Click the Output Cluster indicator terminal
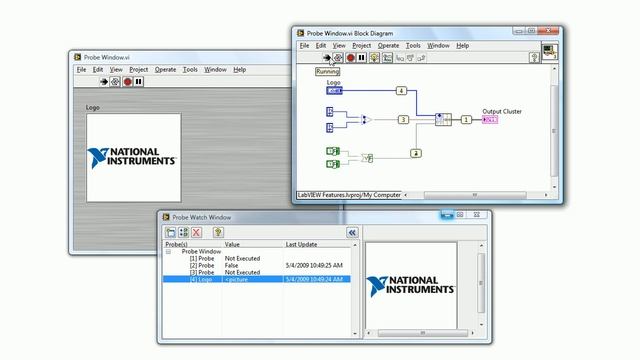The width and height of the screenshot is (640, 360). (x=490, y=119)
